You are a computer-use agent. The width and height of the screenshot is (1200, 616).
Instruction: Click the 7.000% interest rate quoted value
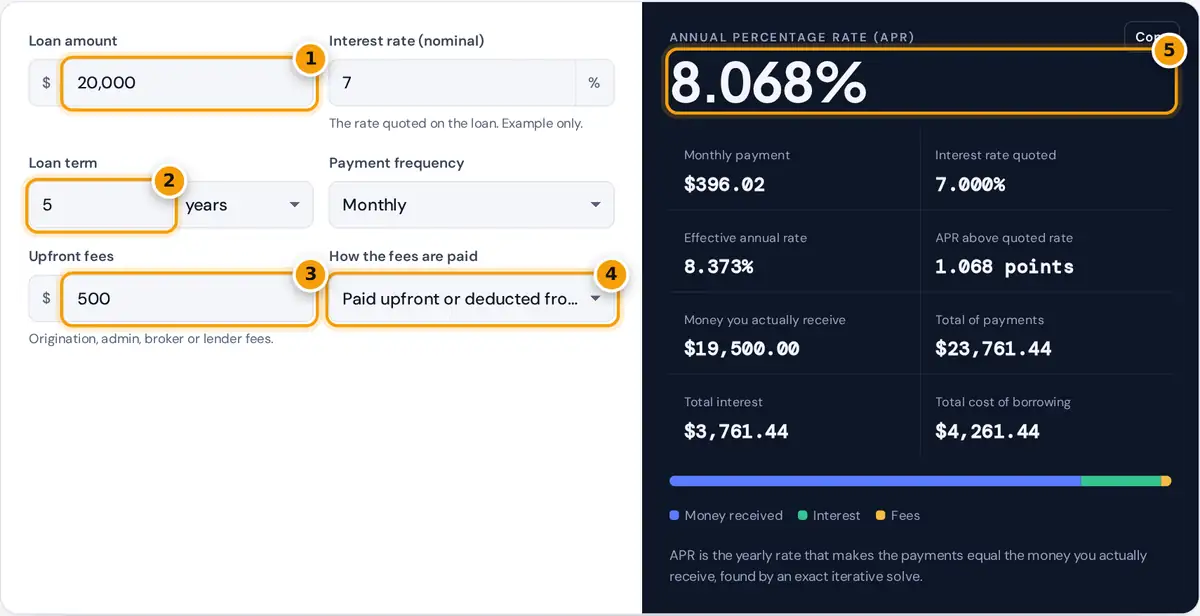pos(970,185)
